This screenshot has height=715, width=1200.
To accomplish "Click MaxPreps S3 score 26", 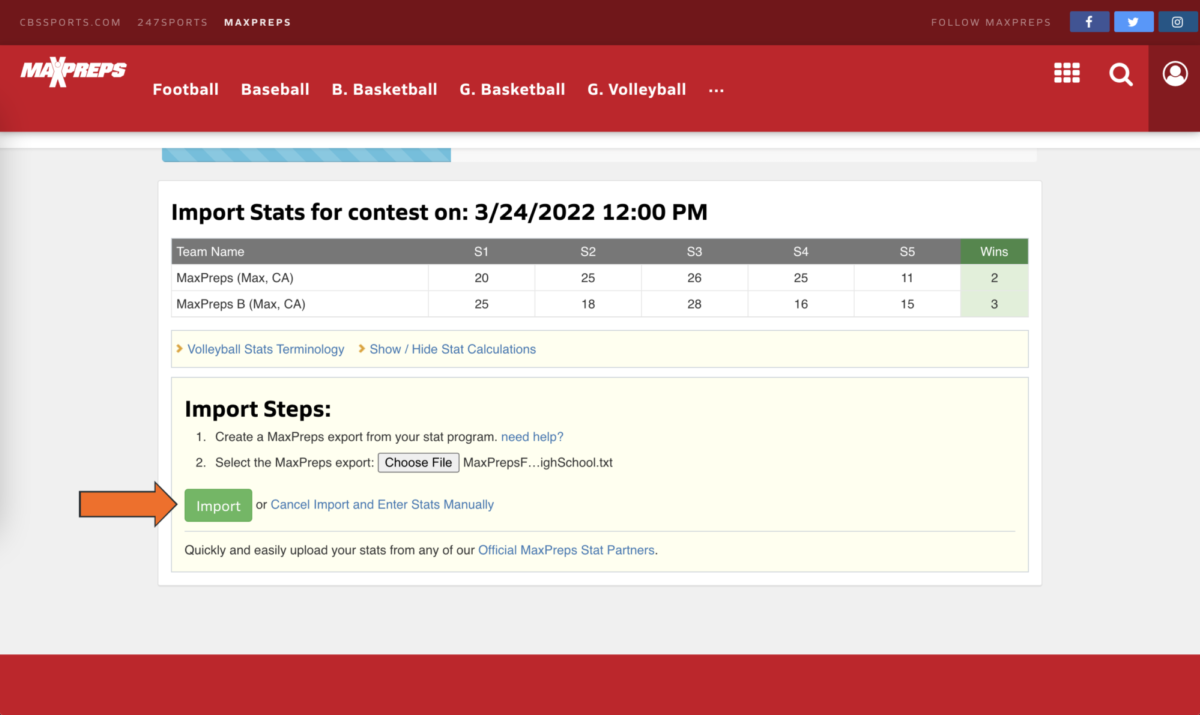I will pyautogui.click(x=694, y=278).
